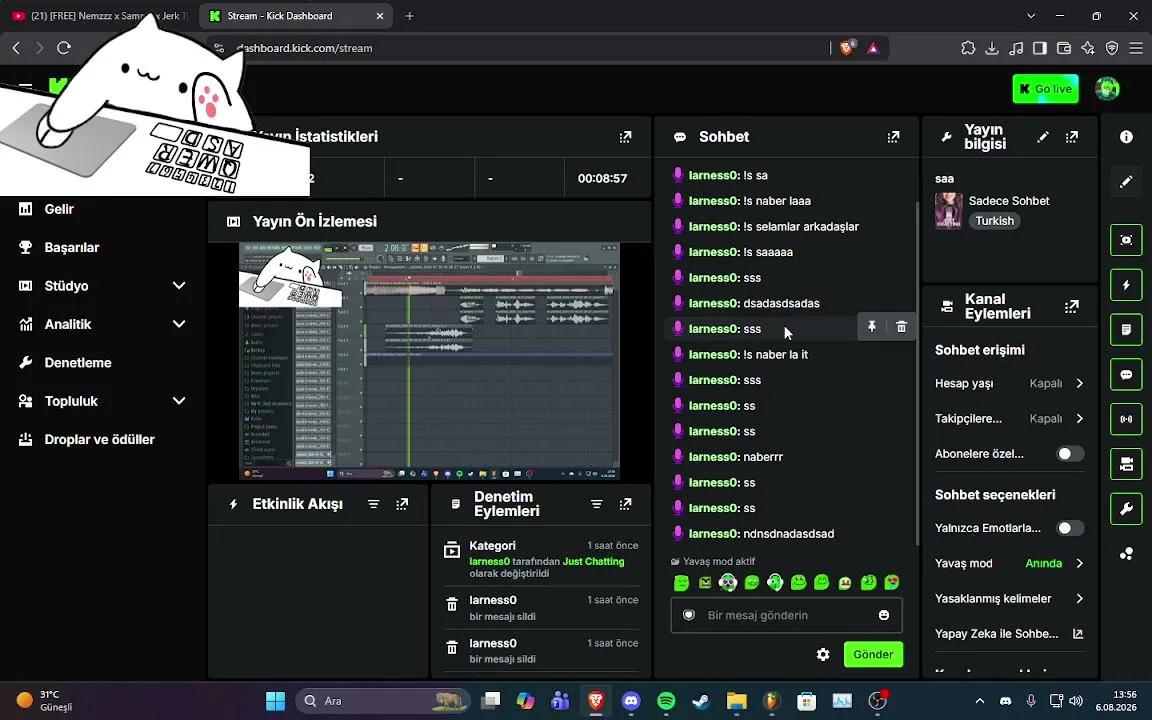Pop out the Denetim Eylemleri panel
This screenshot has height=720, width=1152.
(x=625, y=504)
